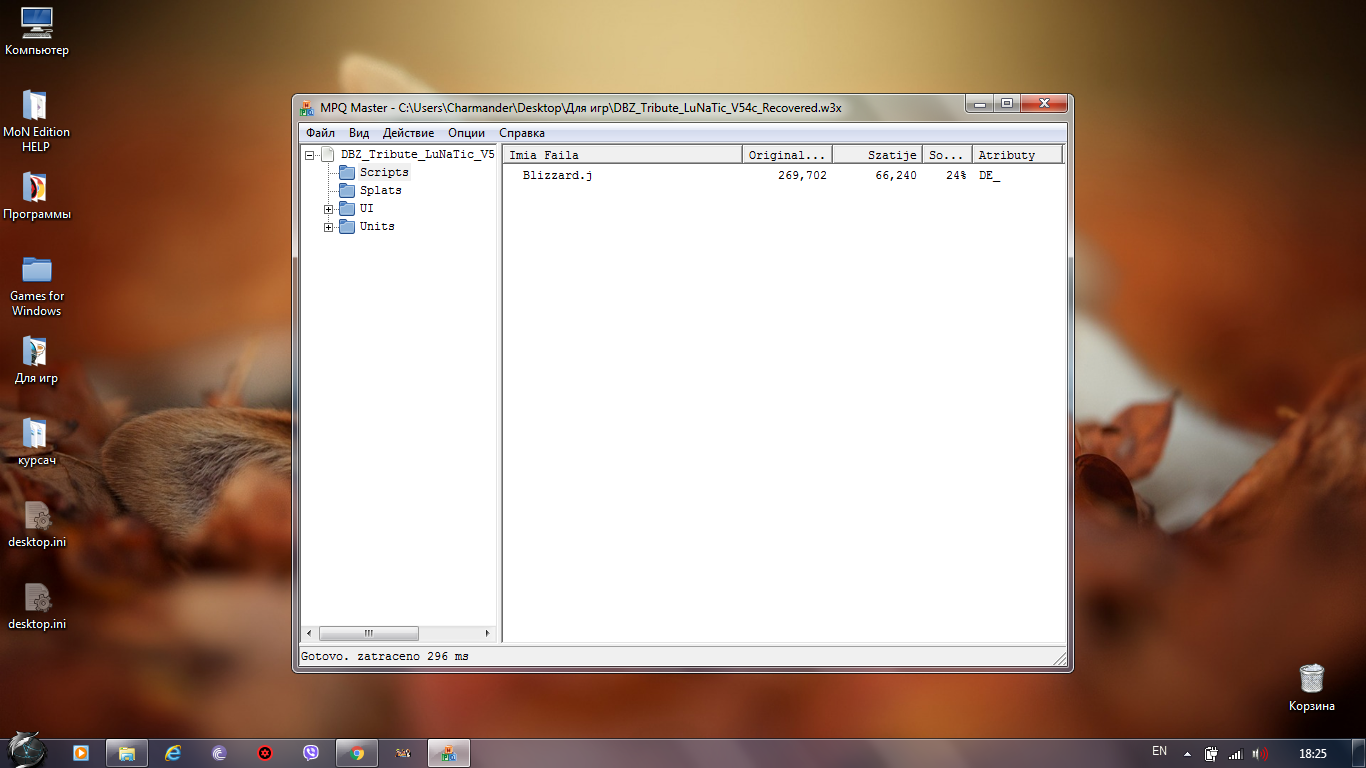Open the red circular taskbar icon
The image size is (1366, 768).
265,753
